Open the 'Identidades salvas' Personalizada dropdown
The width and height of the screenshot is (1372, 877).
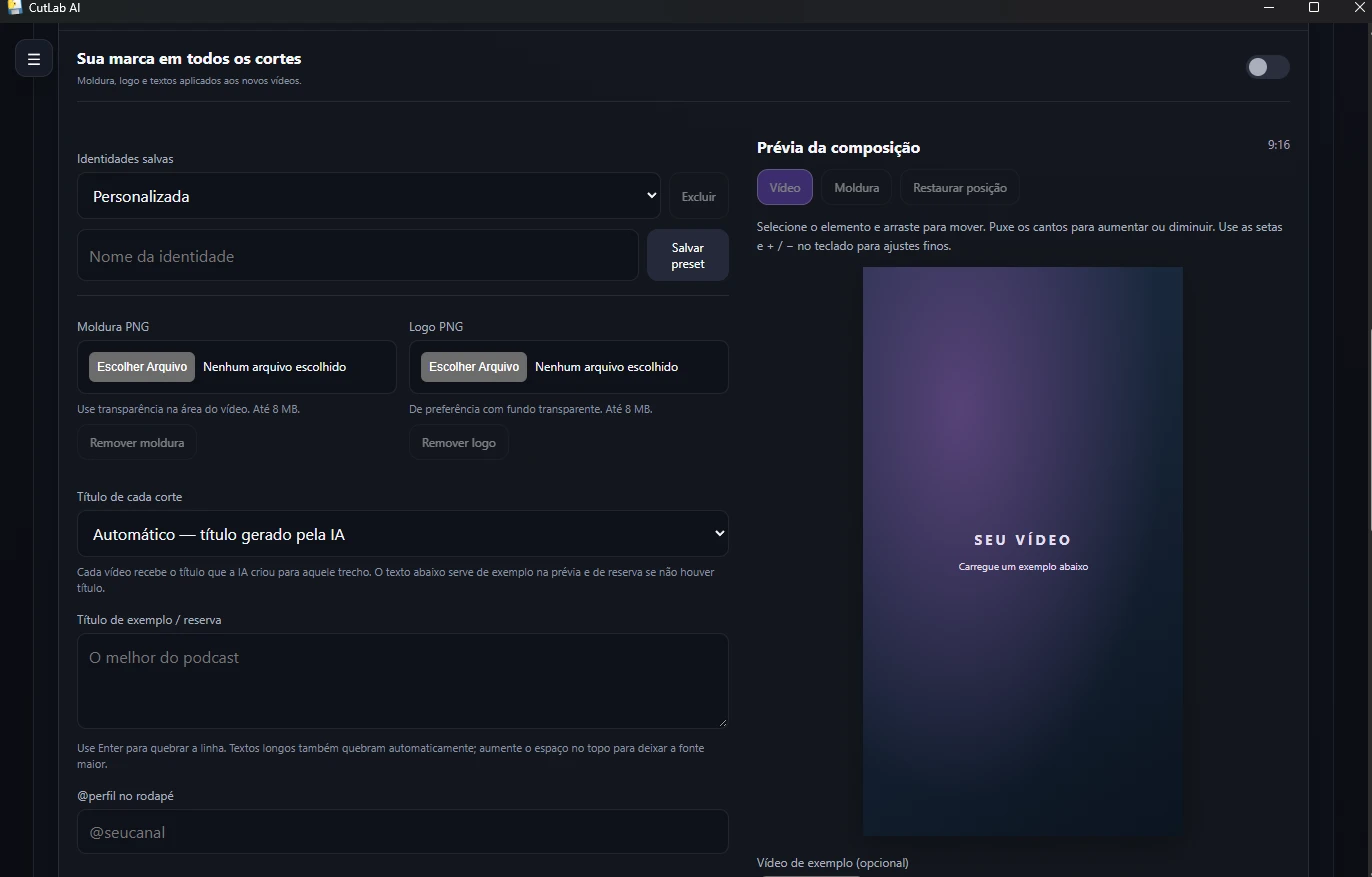(369, 196)
